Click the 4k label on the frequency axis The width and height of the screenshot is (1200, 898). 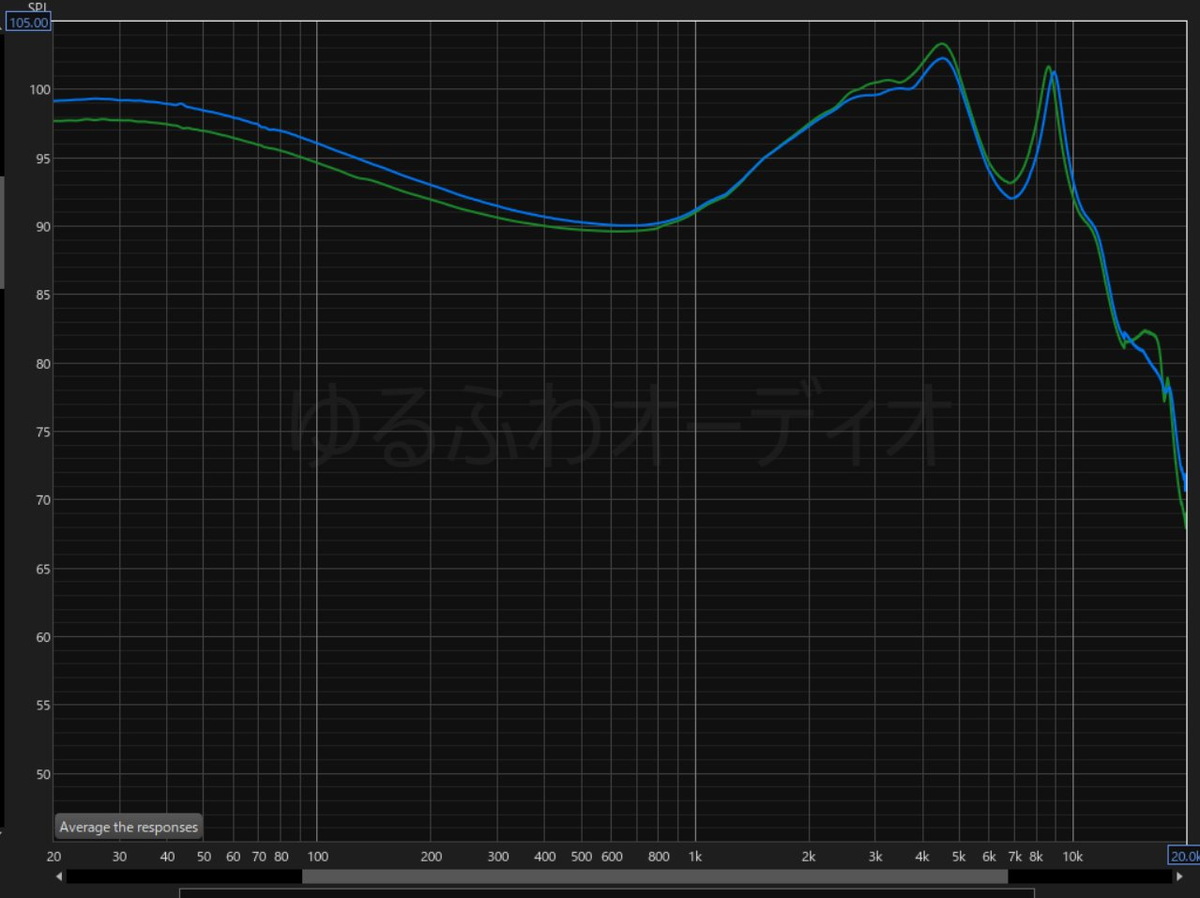pyautogui.click(x=923, y=857)
